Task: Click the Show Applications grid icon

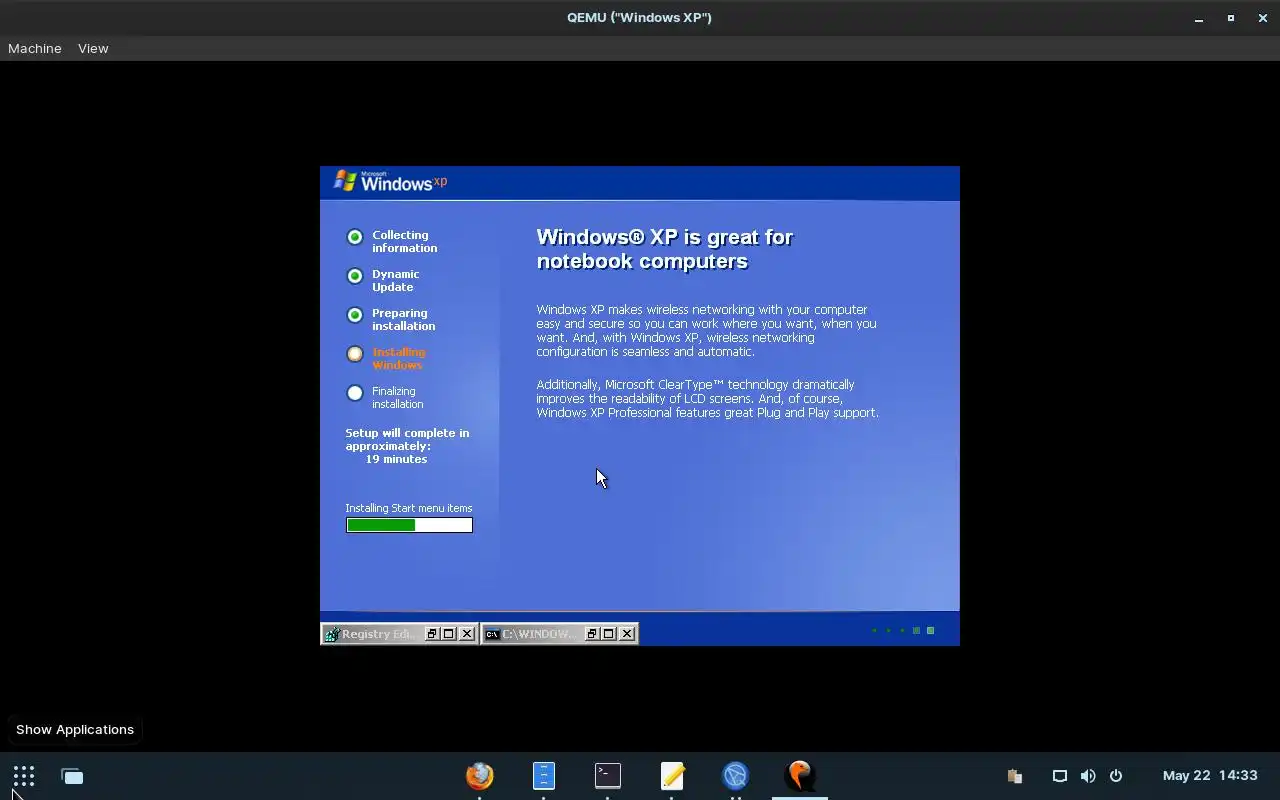Action: pyautogui.click(x=24, y=776)
